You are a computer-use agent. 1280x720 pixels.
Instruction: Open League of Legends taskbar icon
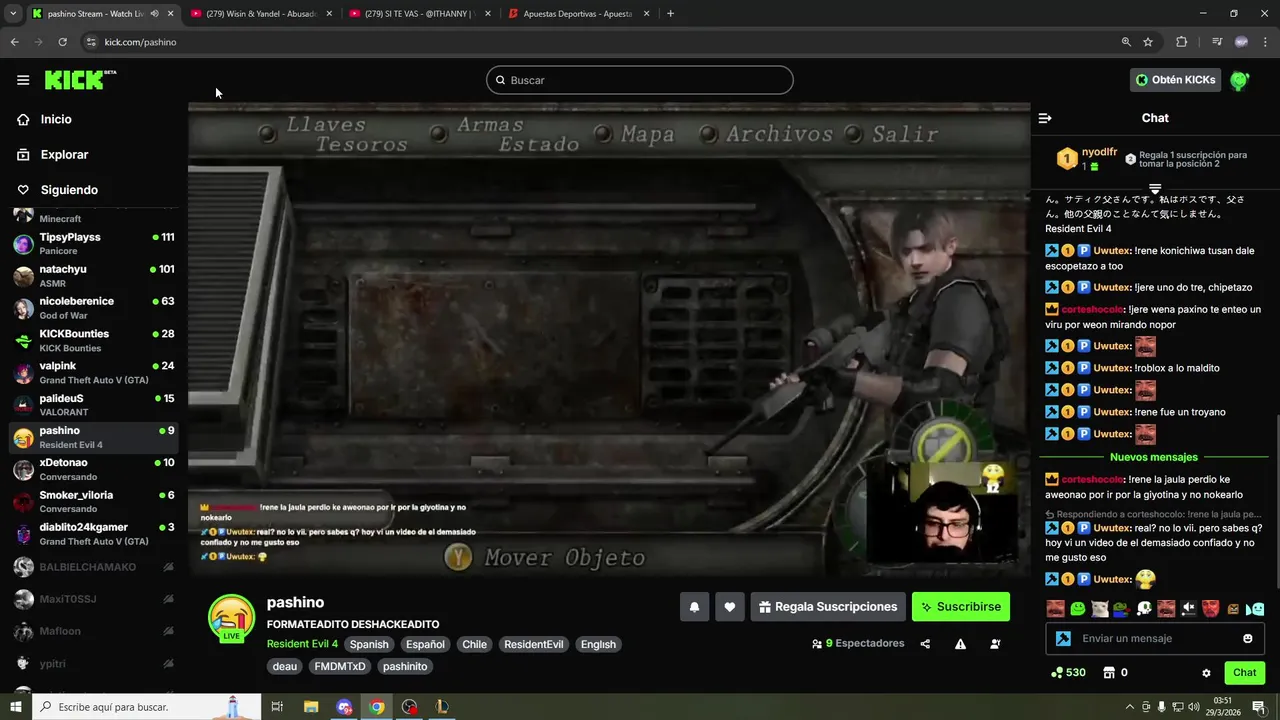coord(442,707)
